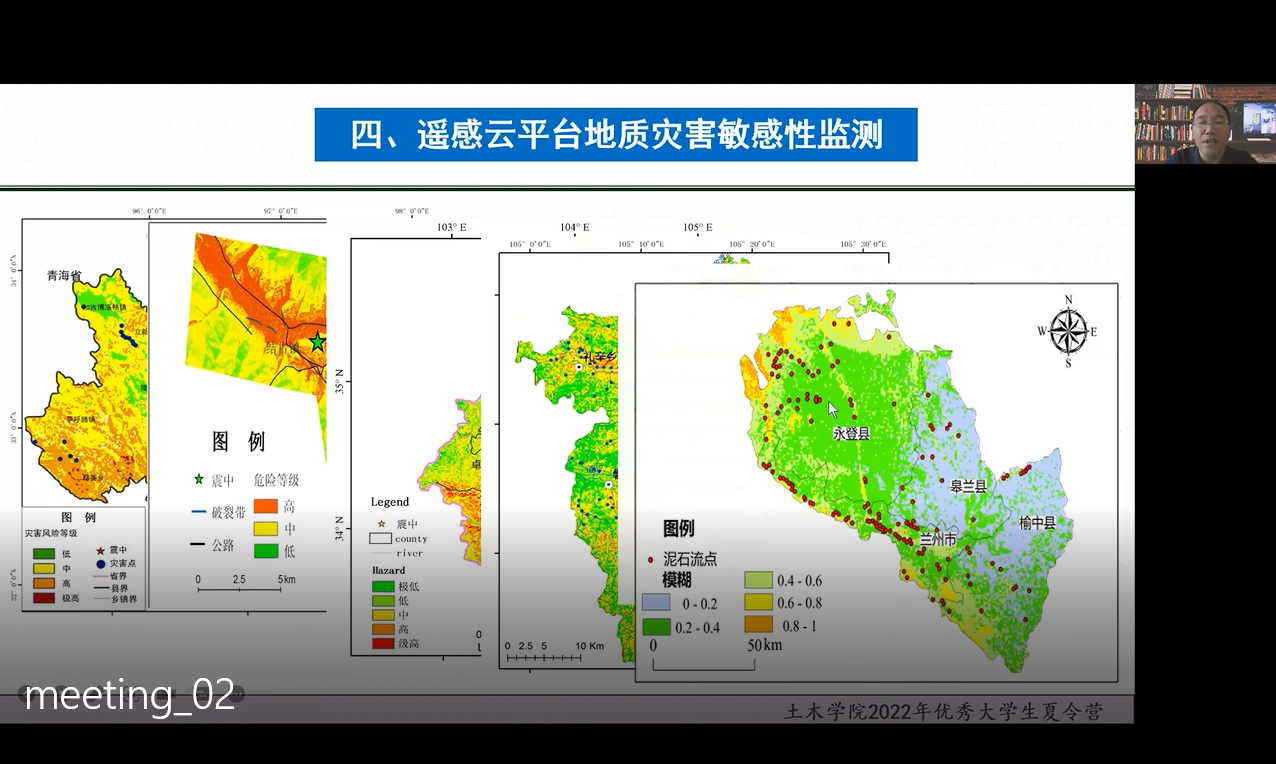Viewport: 1276px width, 764px height.
Task: Click the blue 破裂带 line symbol
Action: (198, 513)
